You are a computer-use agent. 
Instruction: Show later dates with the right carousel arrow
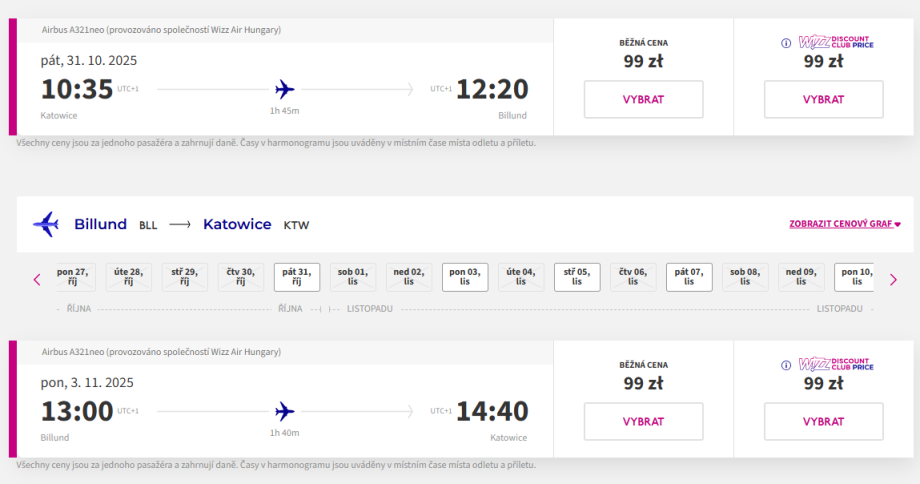pyautogui.click(x=893, y=280)
